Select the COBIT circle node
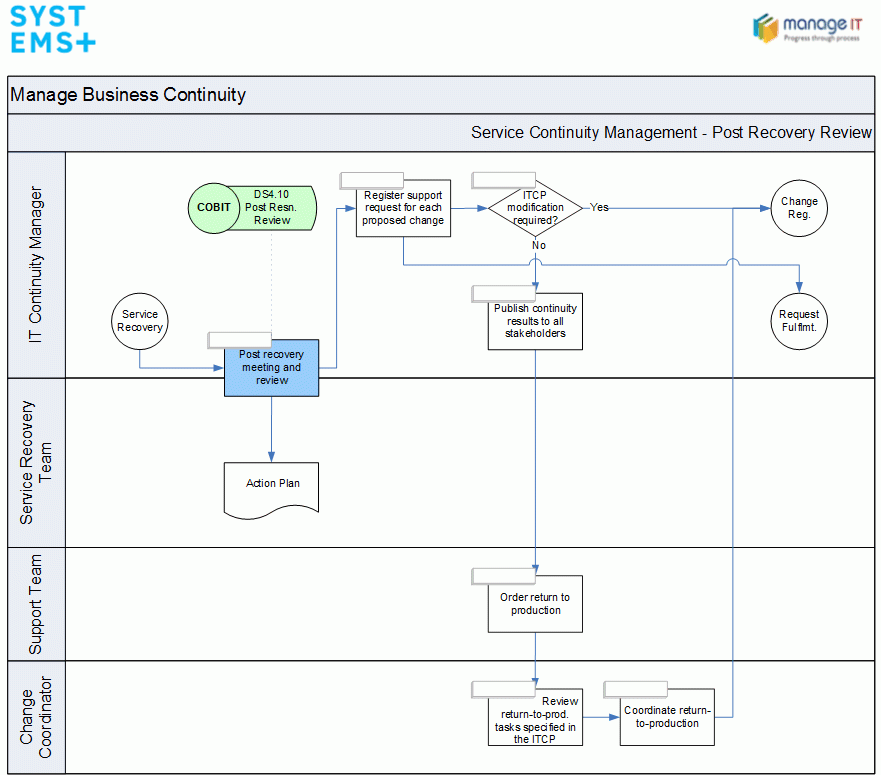This screenshot has width=881, height=775. tap(214, 208)
